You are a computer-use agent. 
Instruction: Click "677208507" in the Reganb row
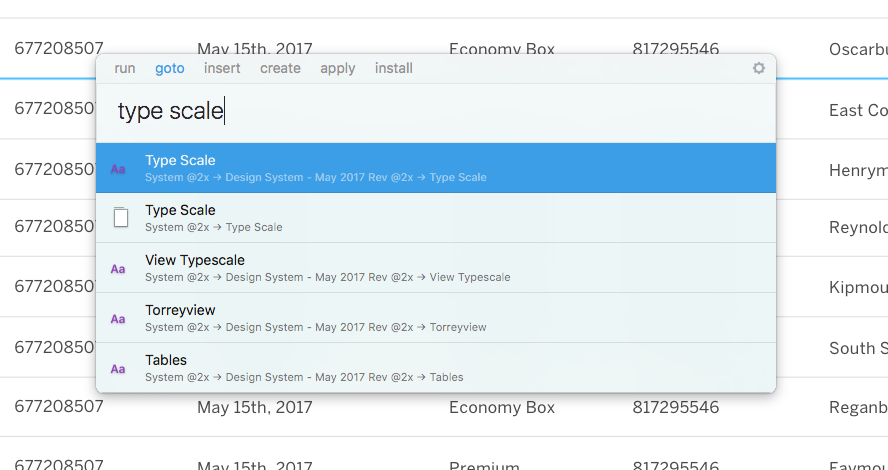click(59, 406)
